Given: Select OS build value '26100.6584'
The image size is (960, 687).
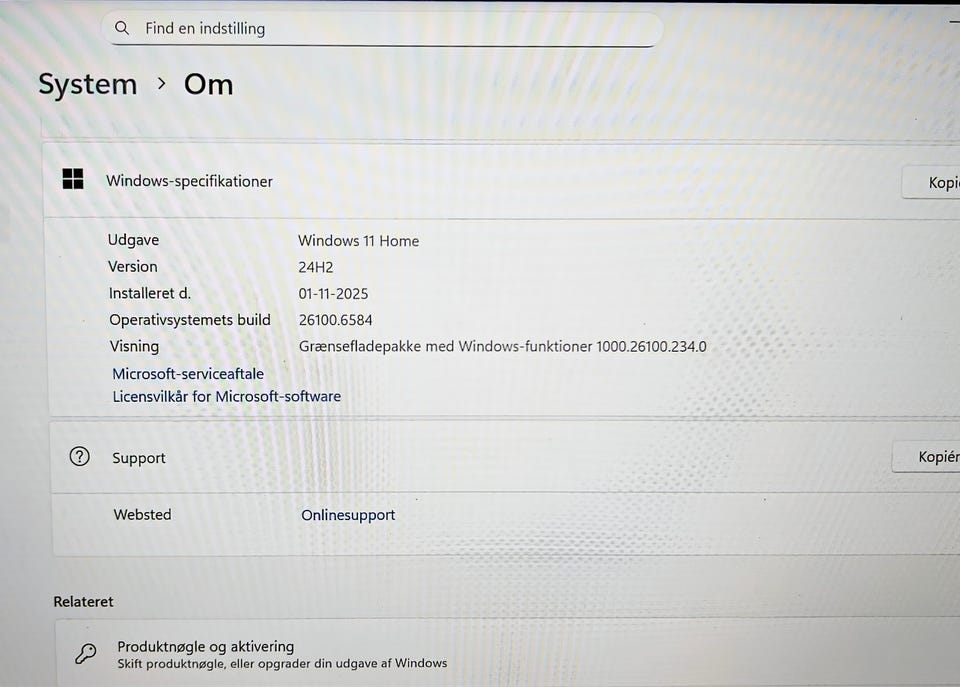Looking at the screenshot, I should [335, 320].
